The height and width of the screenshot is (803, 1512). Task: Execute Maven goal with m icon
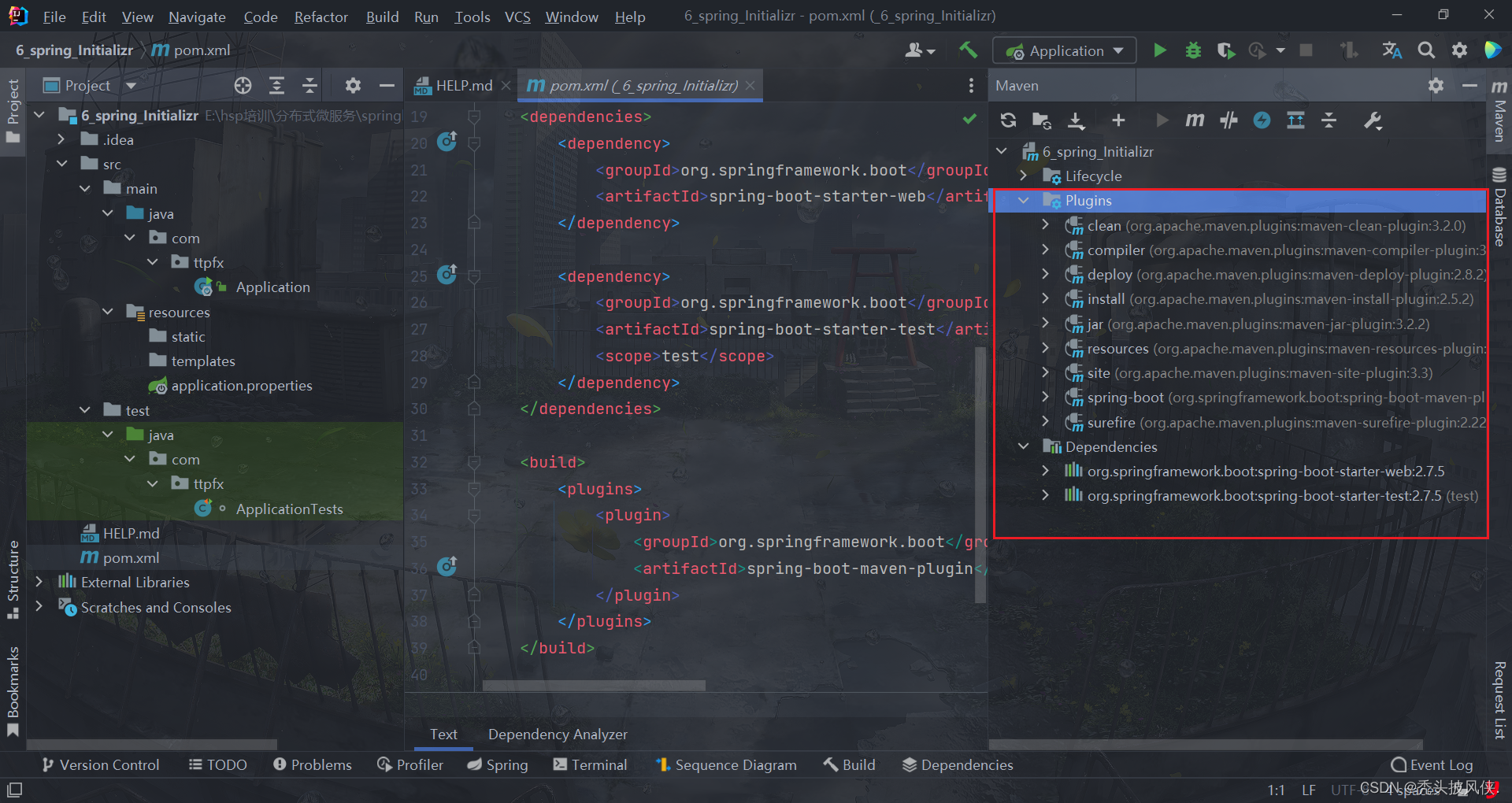point(1195,120)
